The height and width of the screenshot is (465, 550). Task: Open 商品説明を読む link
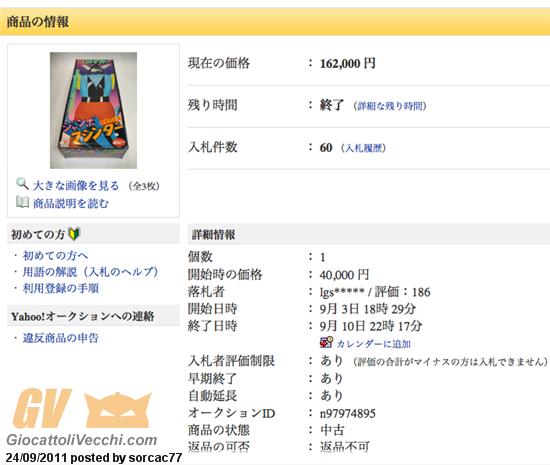[71, 203]
